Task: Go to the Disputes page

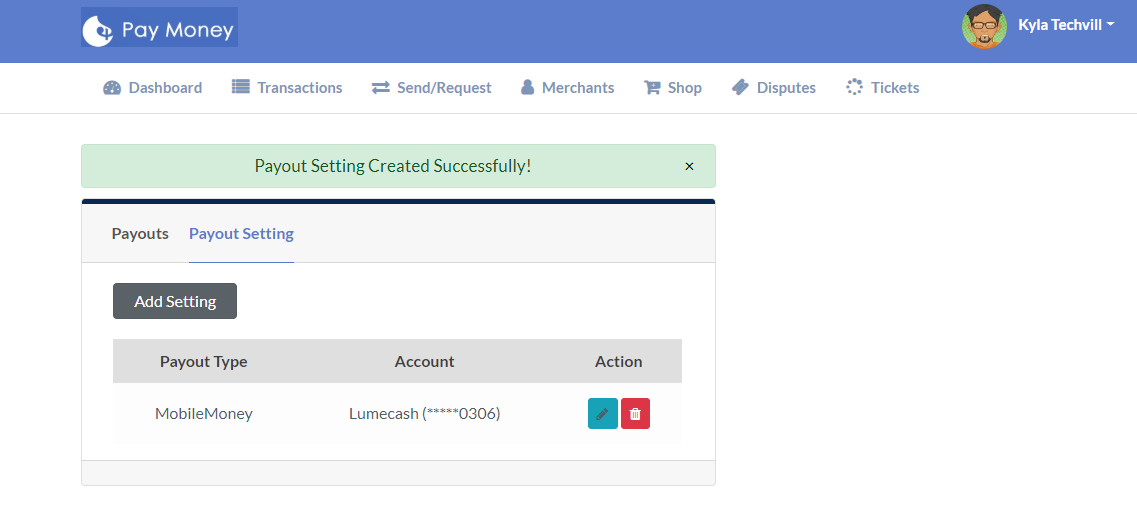Action: point(786,88)
